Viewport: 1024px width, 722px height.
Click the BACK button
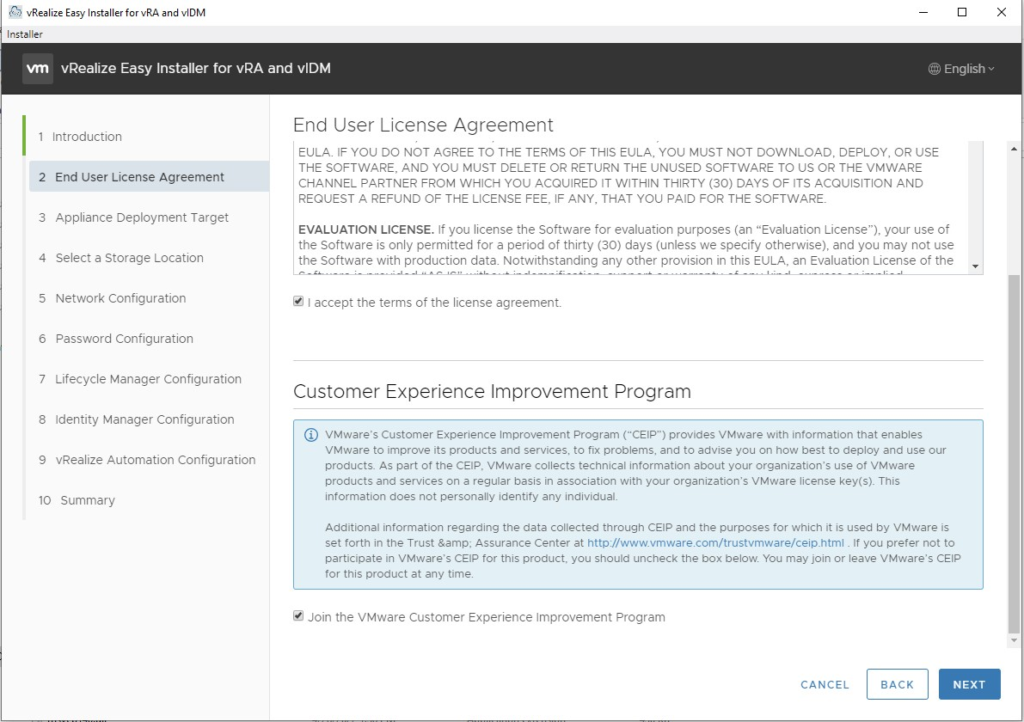coord(897,684)
